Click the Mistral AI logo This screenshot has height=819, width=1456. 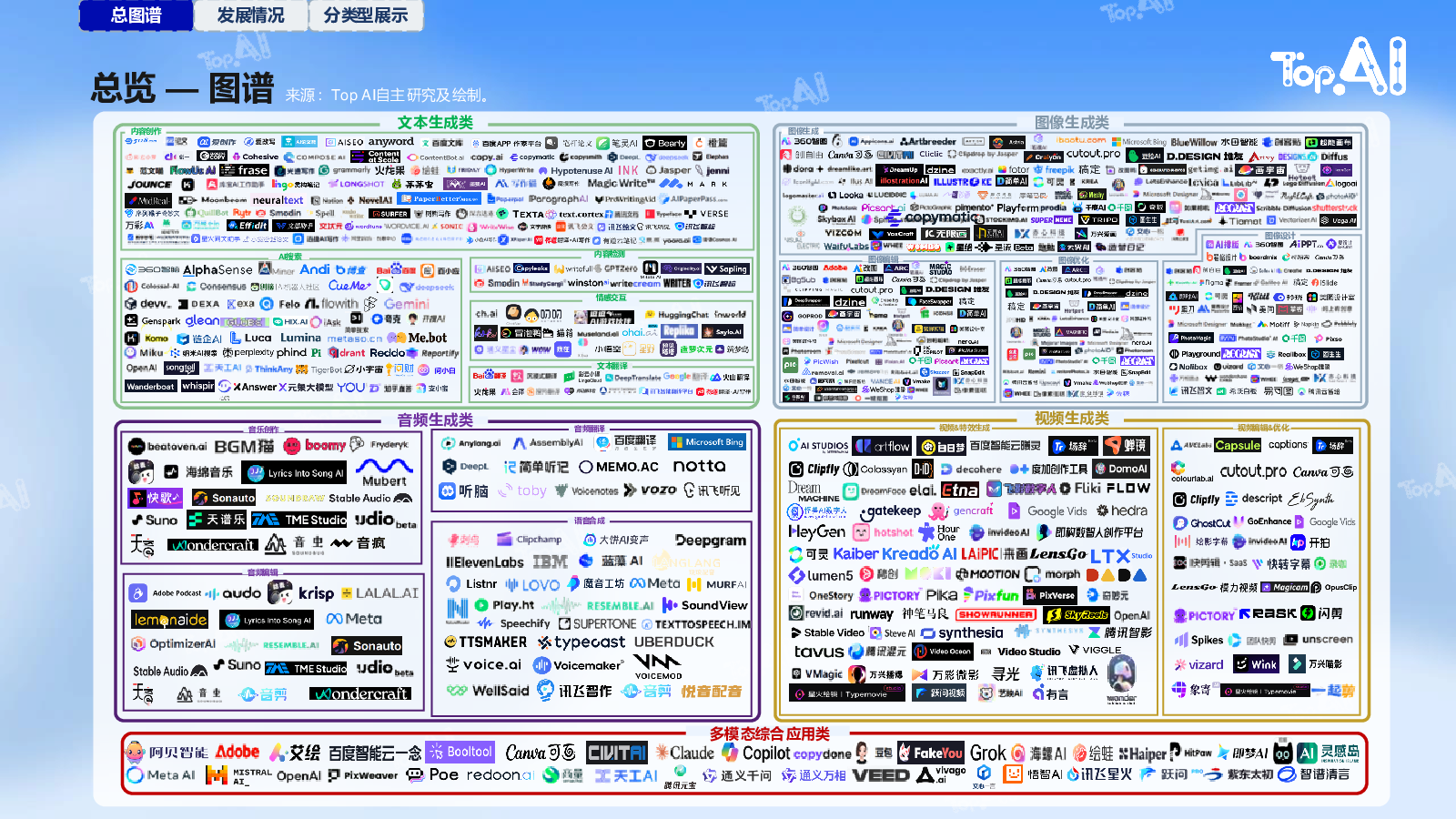click(238, 775)
